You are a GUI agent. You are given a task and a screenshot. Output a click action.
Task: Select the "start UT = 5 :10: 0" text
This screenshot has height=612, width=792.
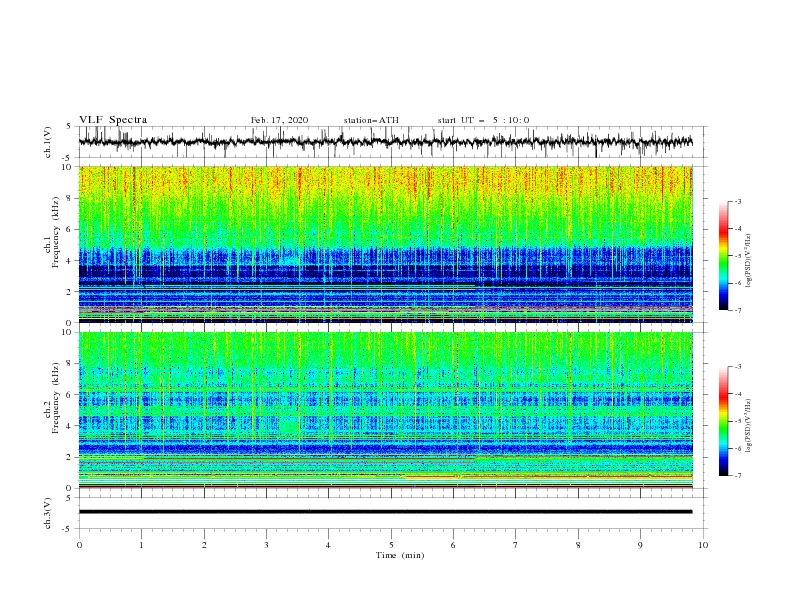[483, 120]
